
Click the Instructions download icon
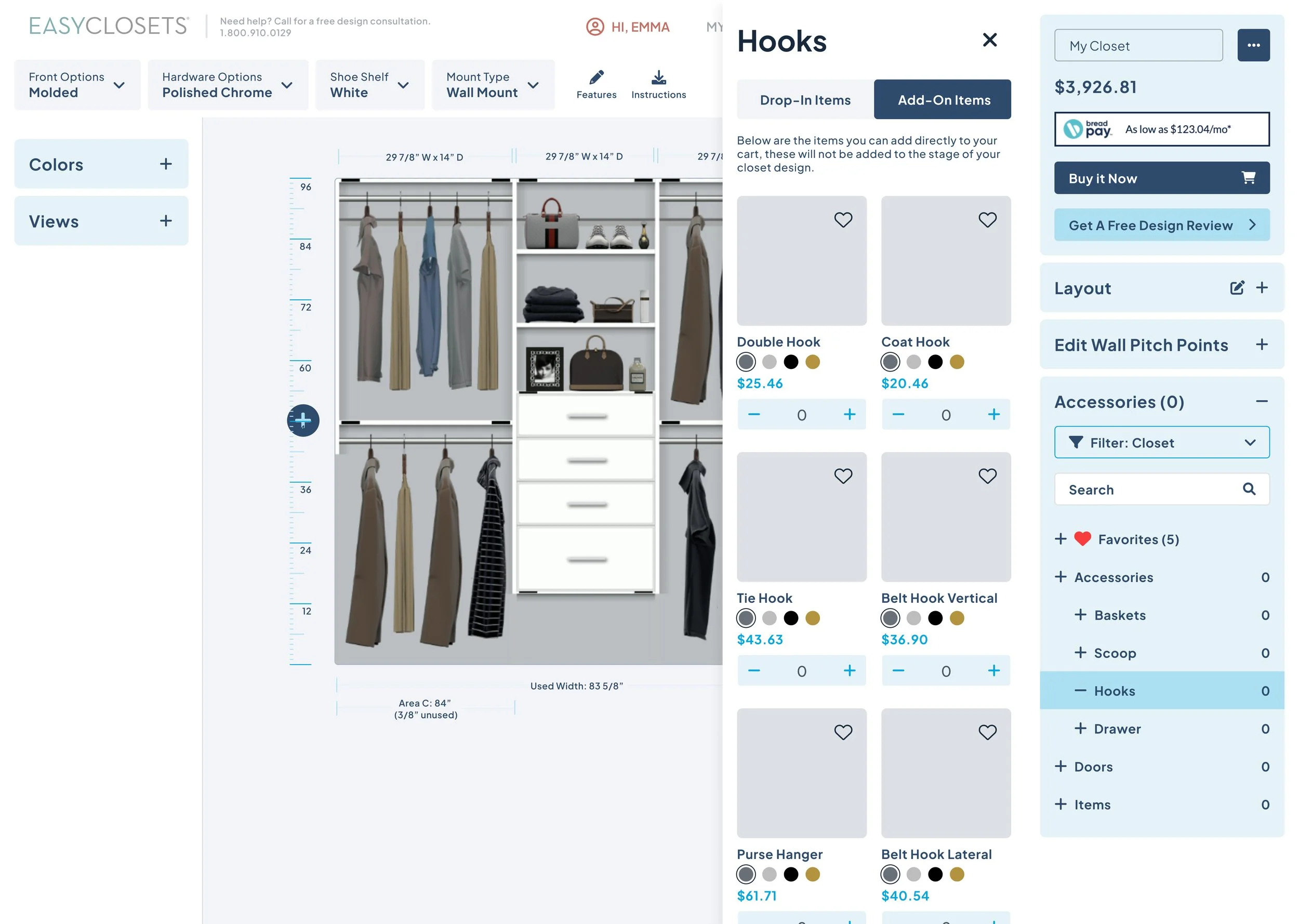tap(658, 77)
